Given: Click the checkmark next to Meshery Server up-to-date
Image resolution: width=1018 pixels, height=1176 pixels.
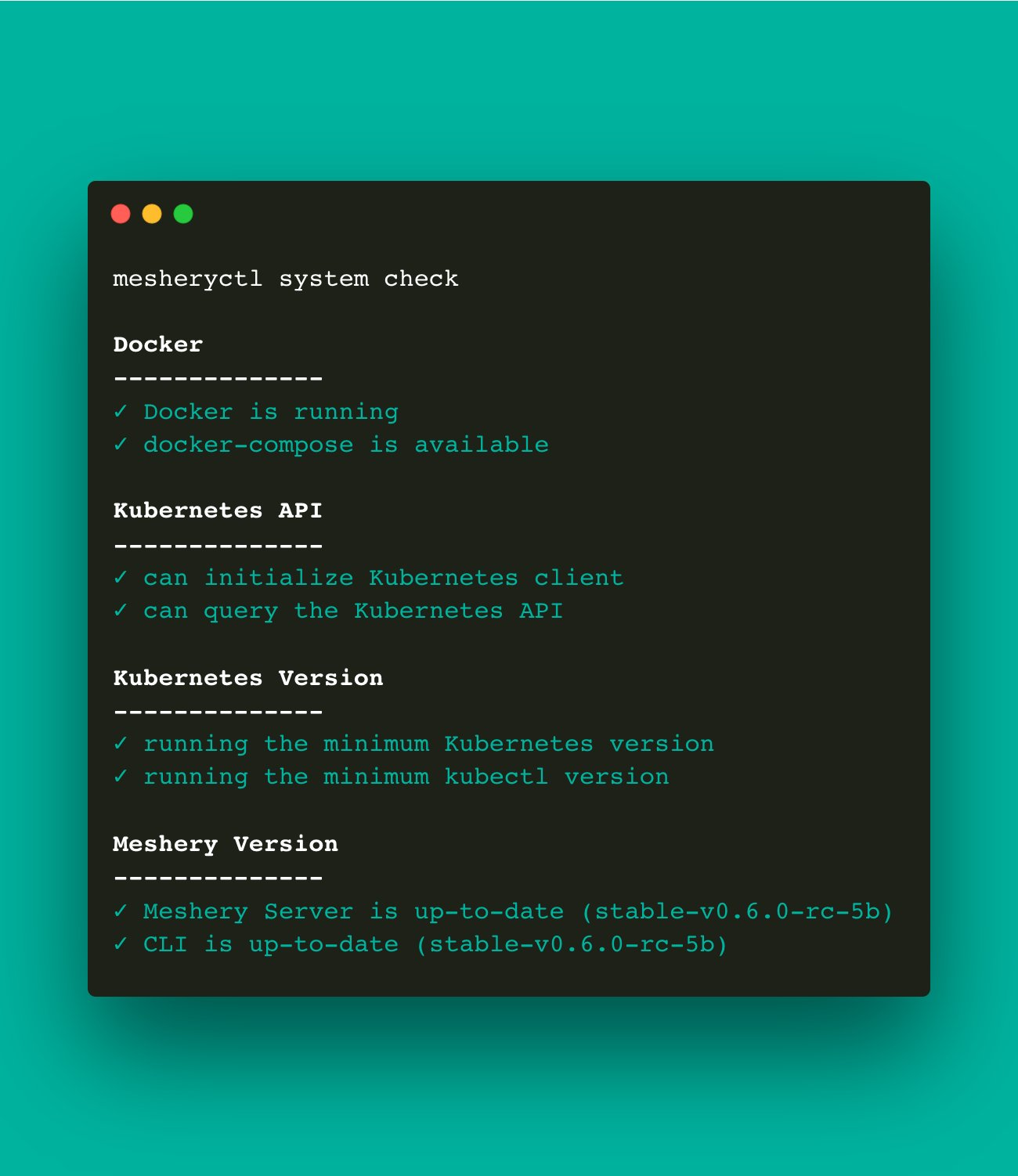Looking at the screenshot, I should (121, 911).
